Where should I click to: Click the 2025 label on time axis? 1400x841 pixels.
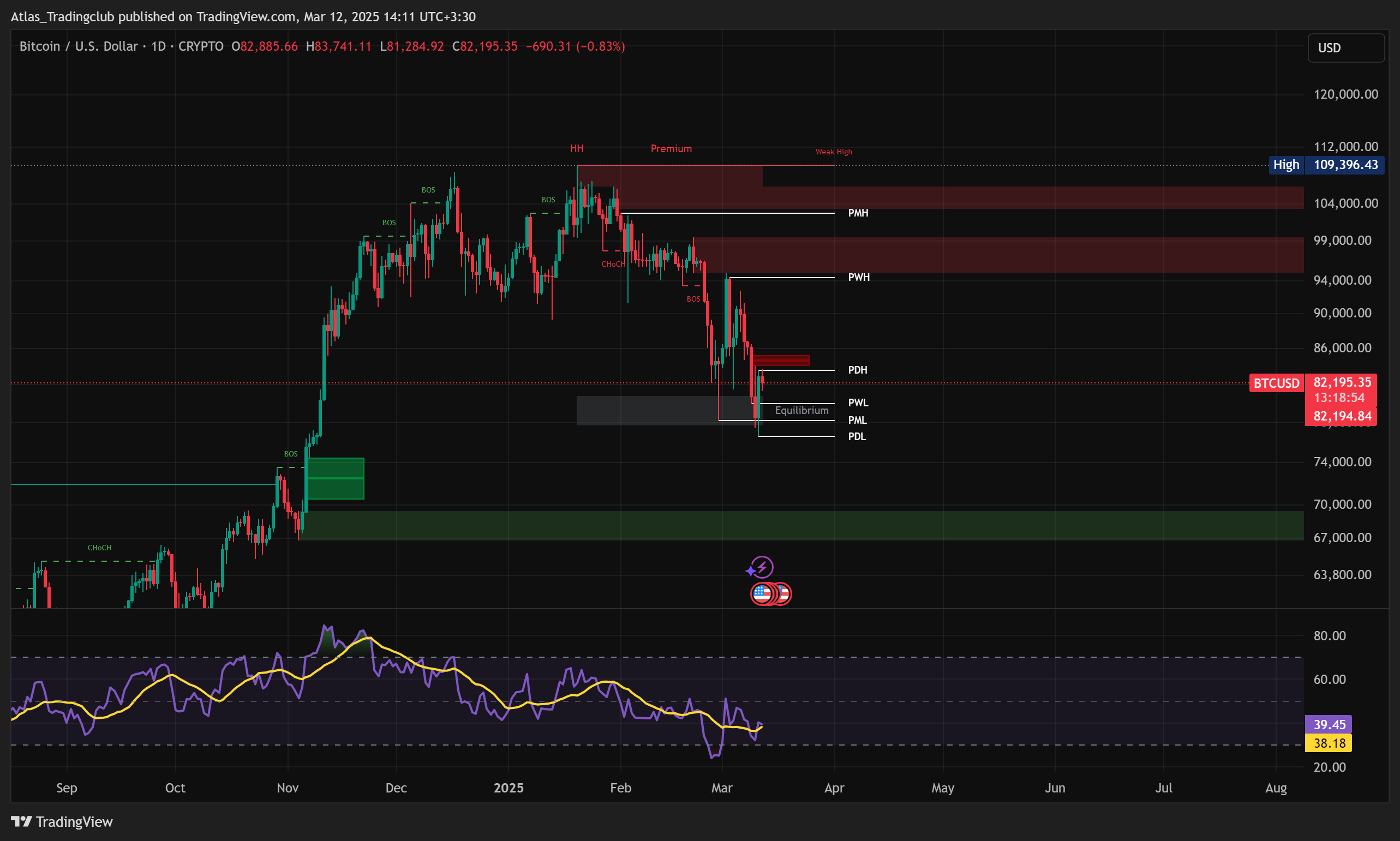[x=508, y=788]
